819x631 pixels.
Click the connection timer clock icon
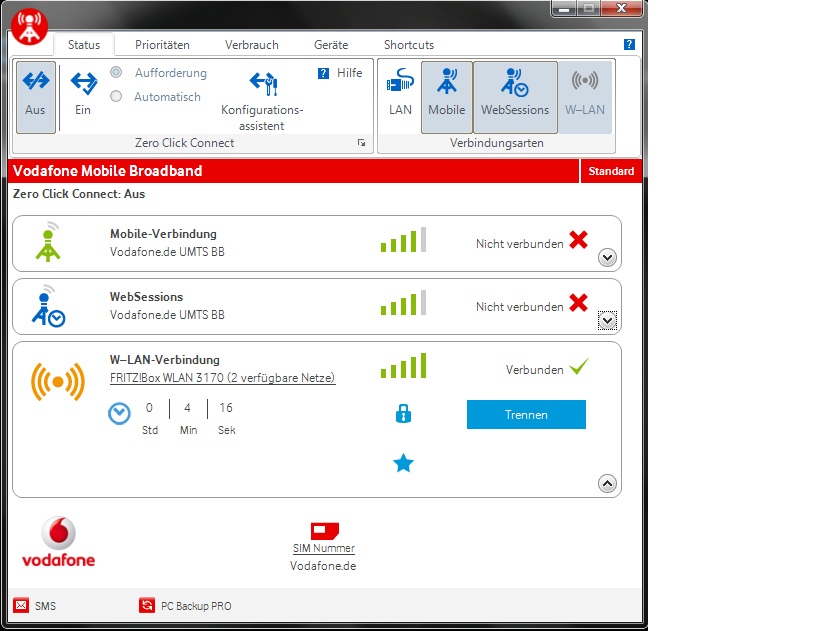coord(119,413)
